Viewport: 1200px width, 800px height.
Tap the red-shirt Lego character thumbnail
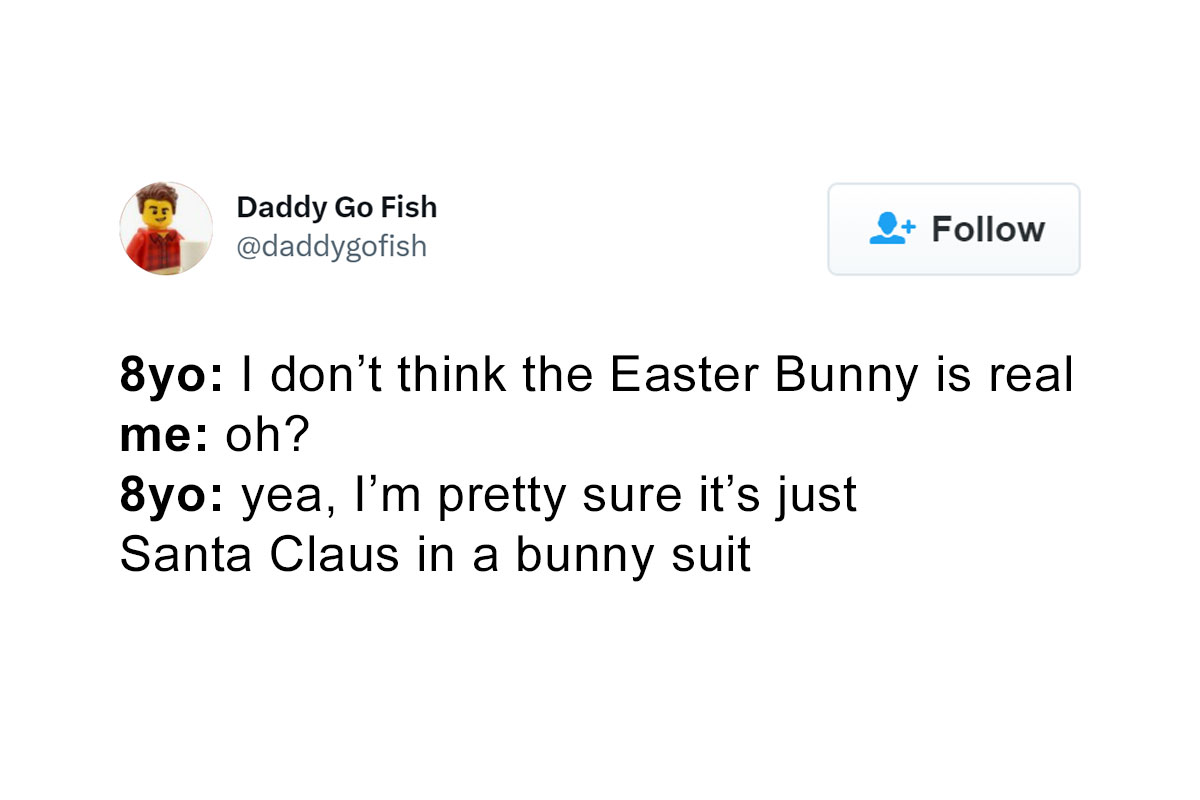(166, 228)
